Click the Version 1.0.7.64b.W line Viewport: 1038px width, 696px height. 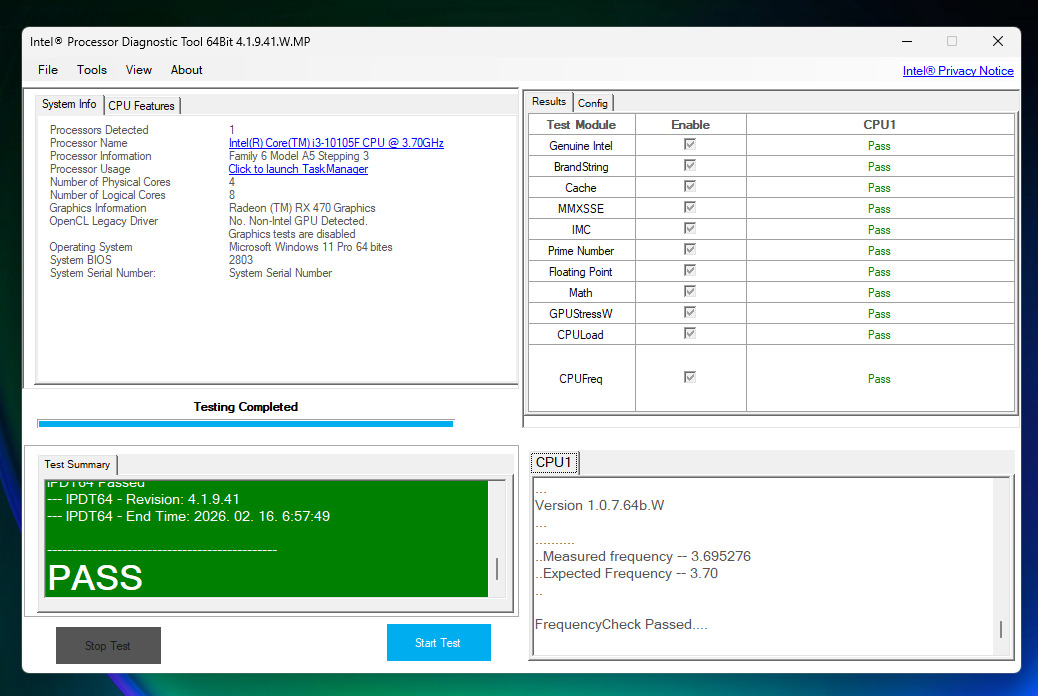(x=599, y=505)
